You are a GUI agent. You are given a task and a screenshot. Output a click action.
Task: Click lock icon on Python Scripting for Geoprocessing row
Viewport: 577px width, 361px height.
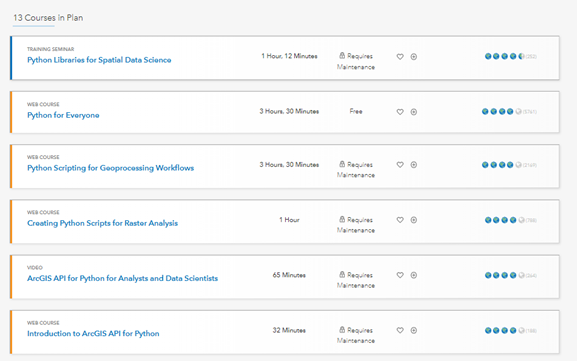(x=342, y=164)
